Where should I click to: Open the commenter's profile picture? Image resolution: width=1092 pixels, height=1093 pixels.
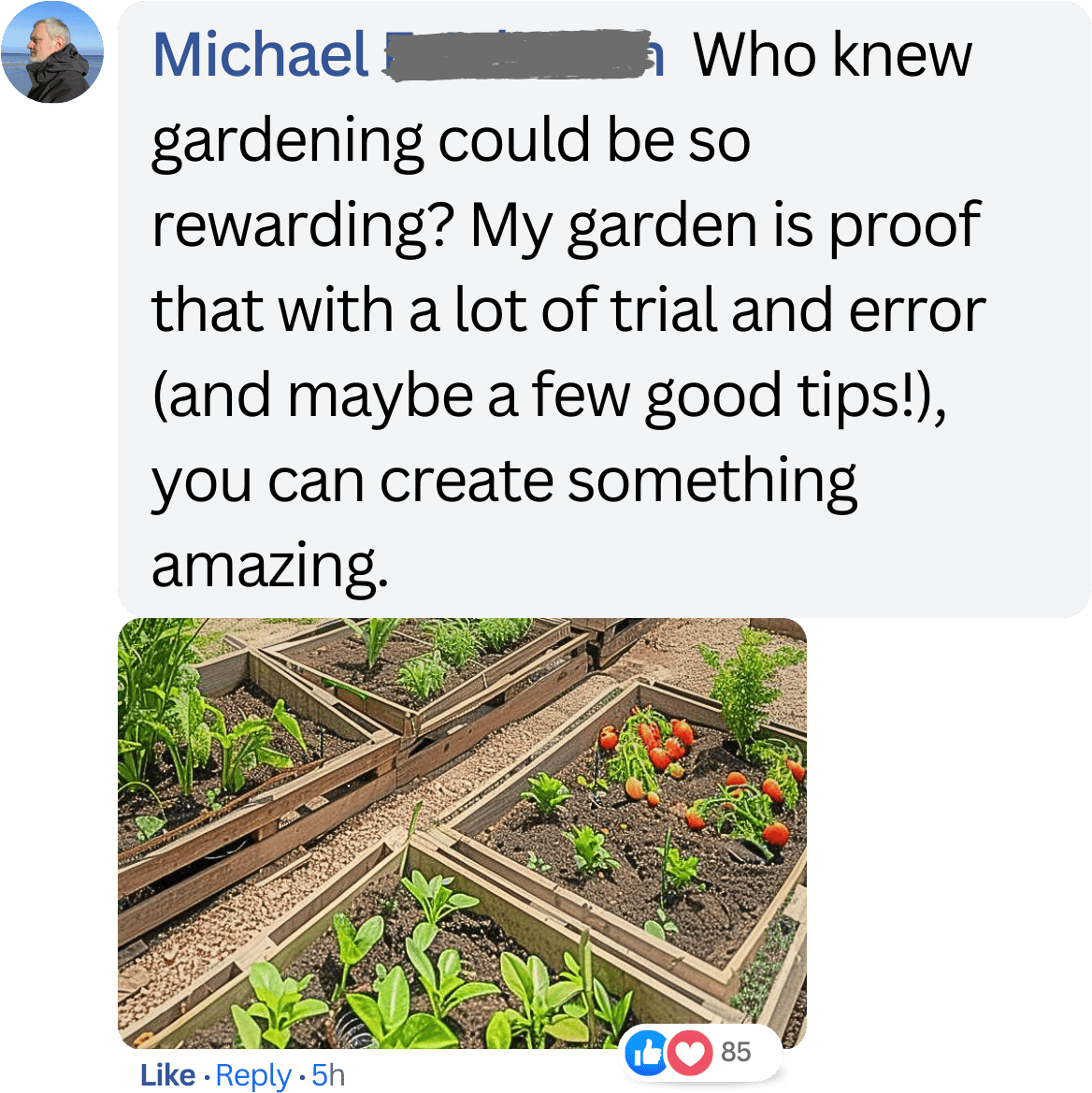52,52
